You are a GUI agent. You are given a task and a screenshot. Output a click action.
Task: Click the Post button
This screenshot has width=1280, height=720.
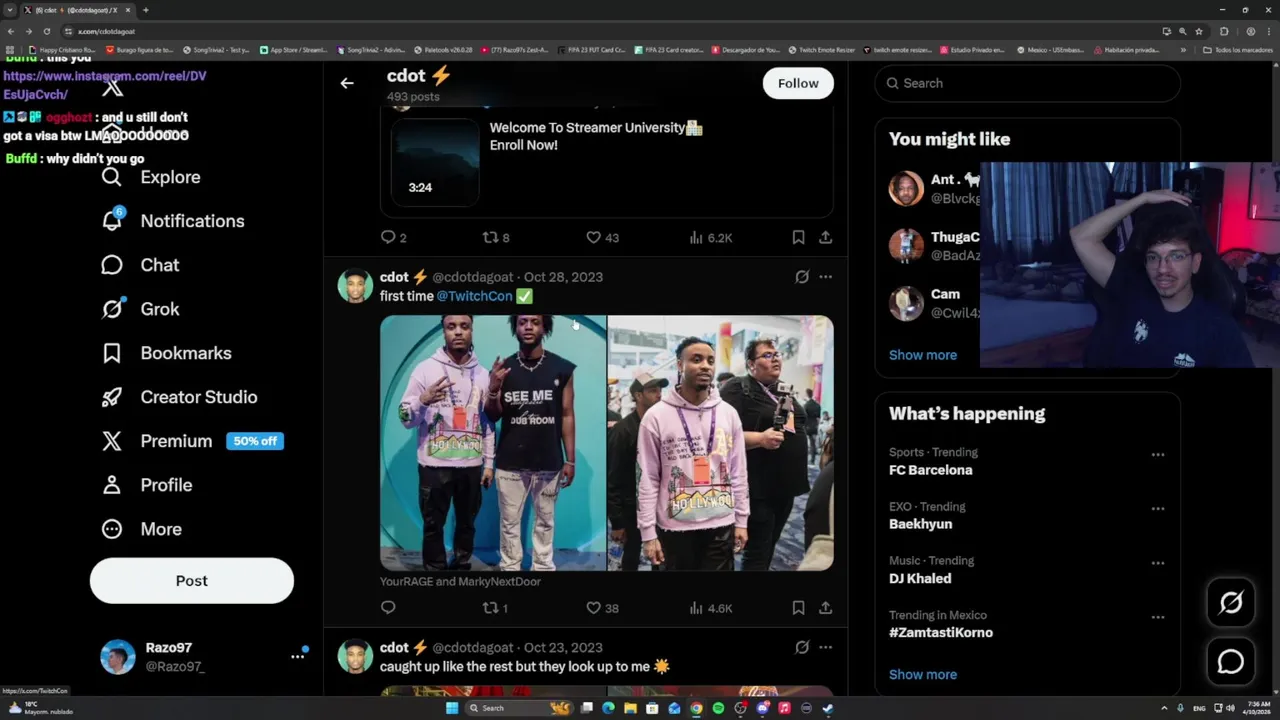(x=192, y=580)
